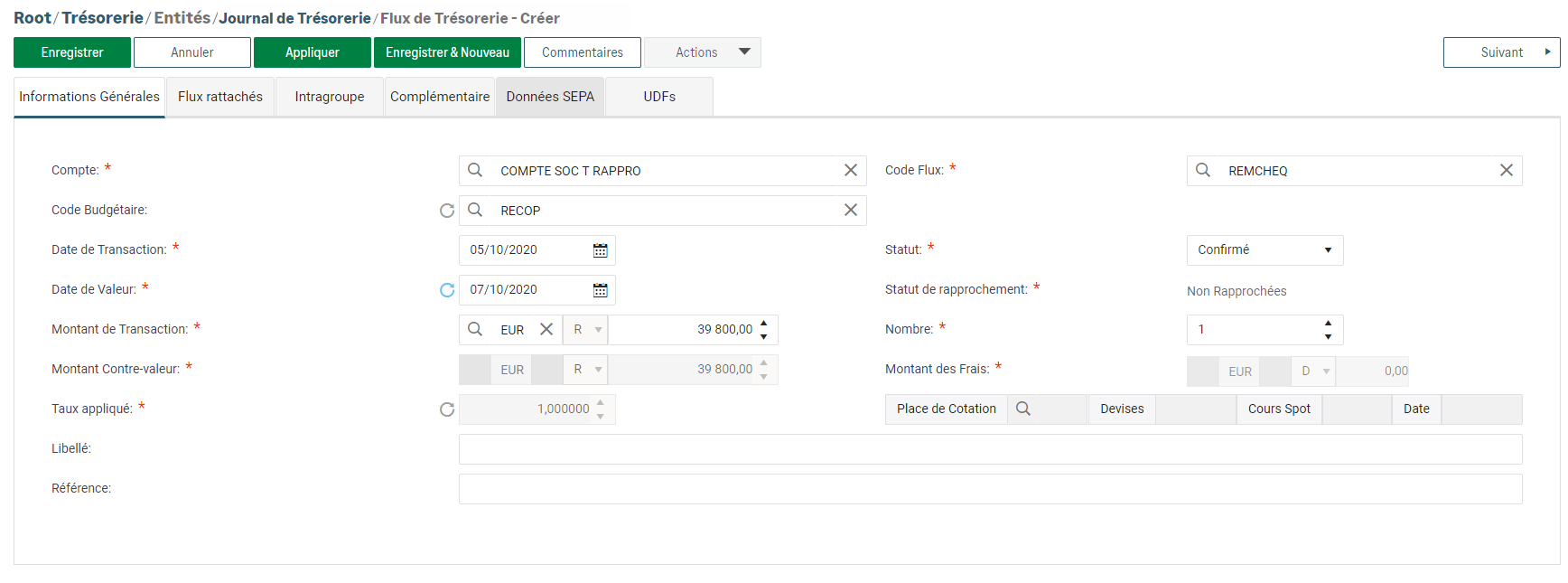Switch to the Flux rattachés tab
This screenshot has height=583, width=1568.
point(219,97)
